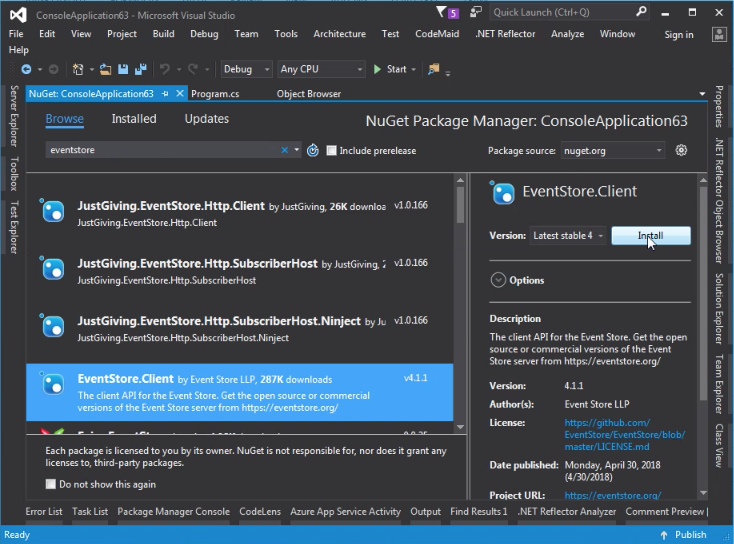Click the Install button

[651, 235]
